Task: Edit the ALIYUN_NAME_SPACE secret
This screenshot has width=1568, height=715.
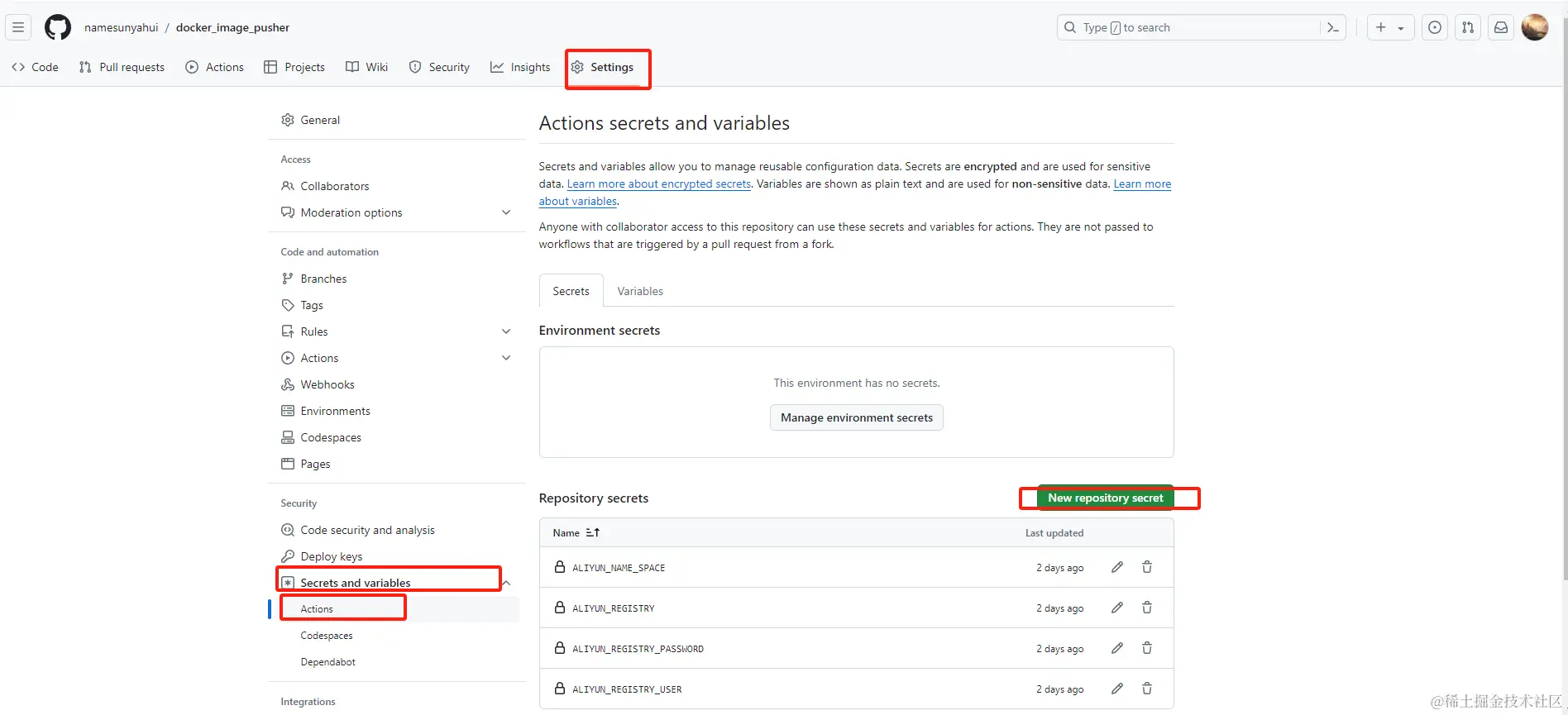Action: (x=1117, y=567)
